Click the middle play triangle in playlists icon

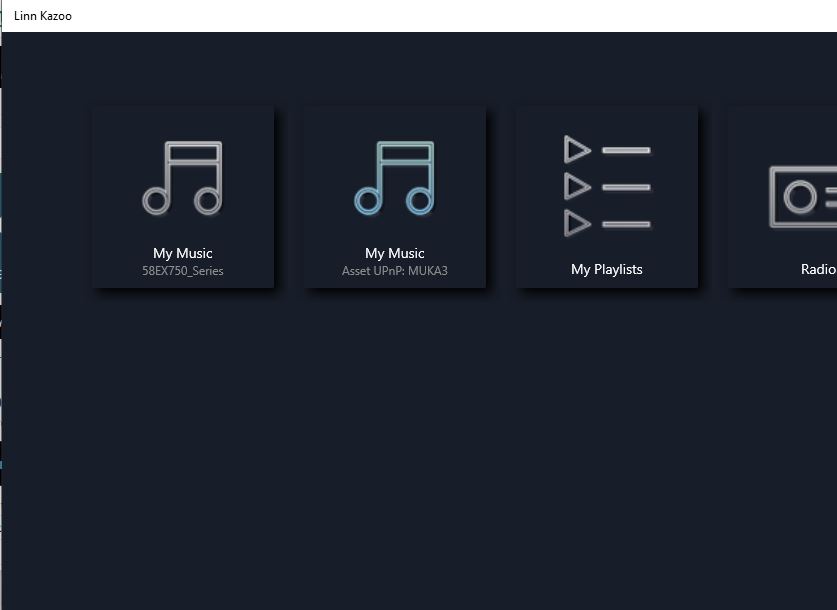click(x=577, y=186)
